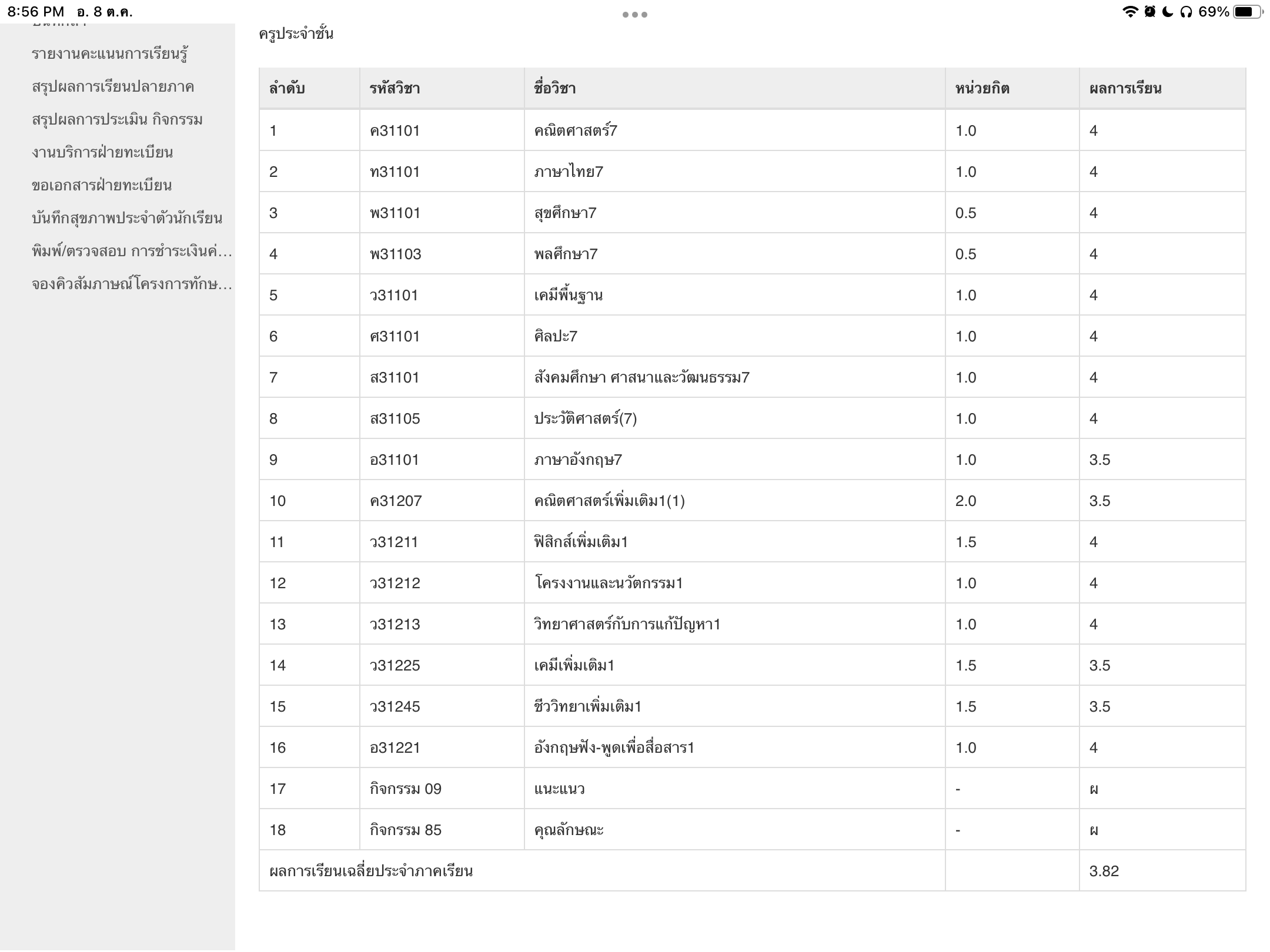Select activity name คุณลักษณะ
1270x952 pixels.
pos(569,830)
